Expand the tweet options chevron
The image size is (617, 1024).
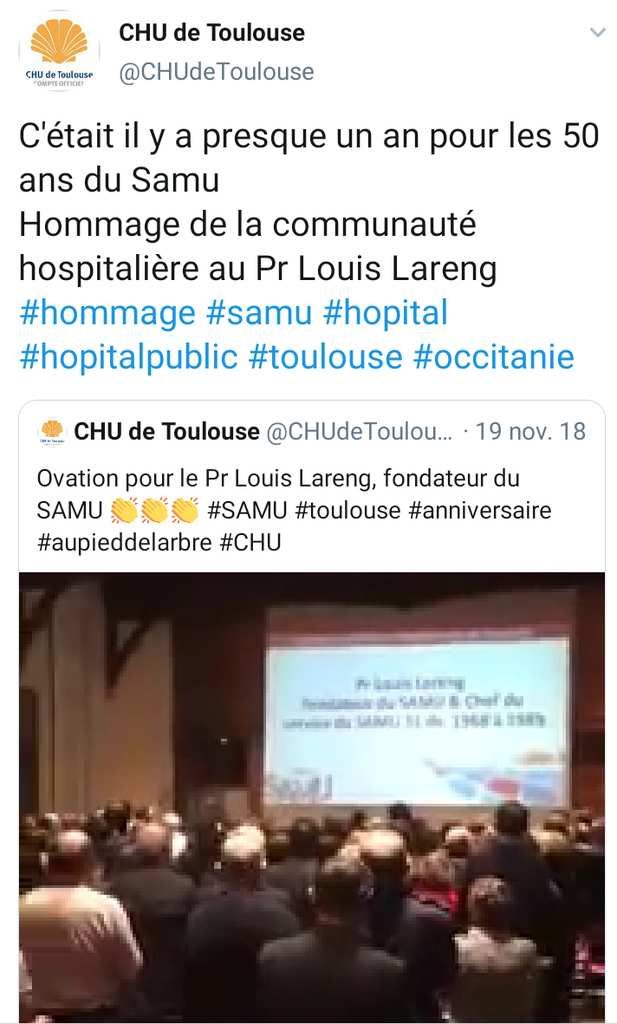pos(597,32)
